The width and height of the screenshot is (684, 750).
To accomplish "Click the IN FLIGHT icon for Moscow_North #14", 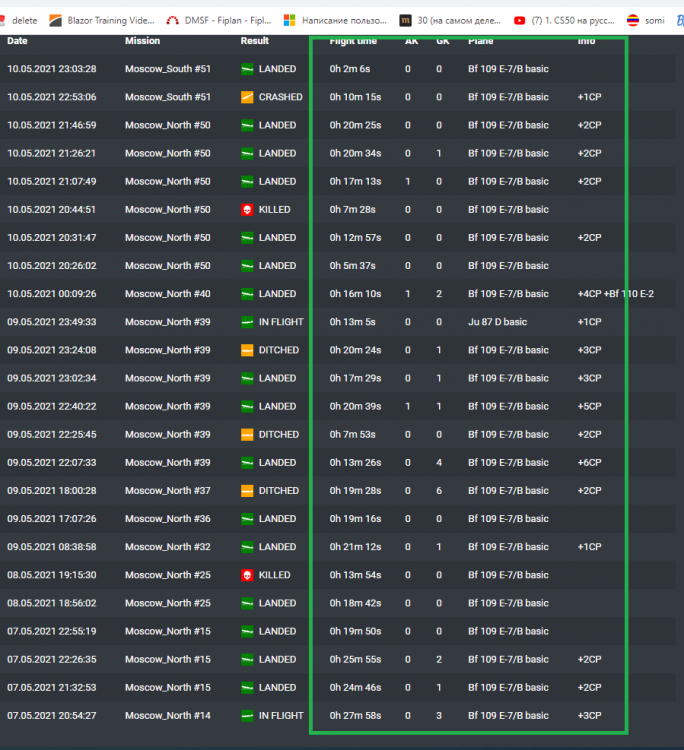I will pos(247,716).
